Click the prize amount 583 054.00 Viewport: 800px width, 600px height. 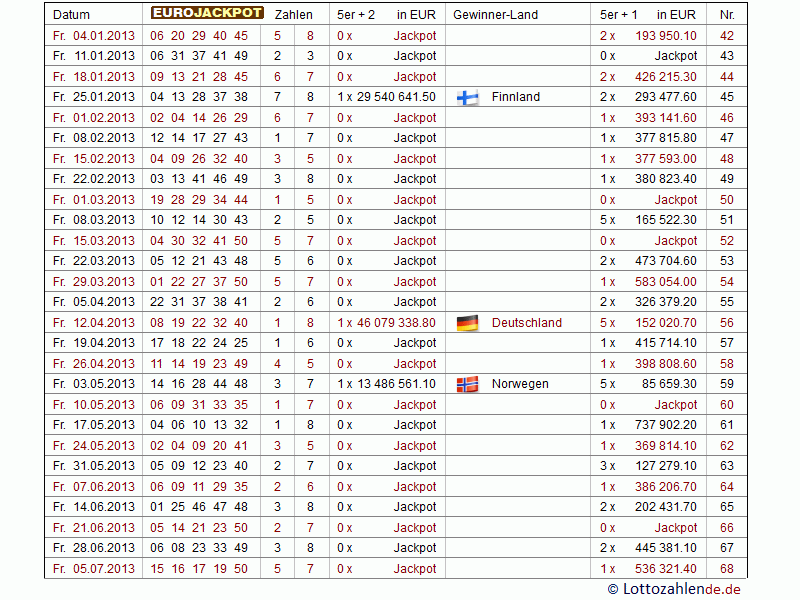click(666, 282)
